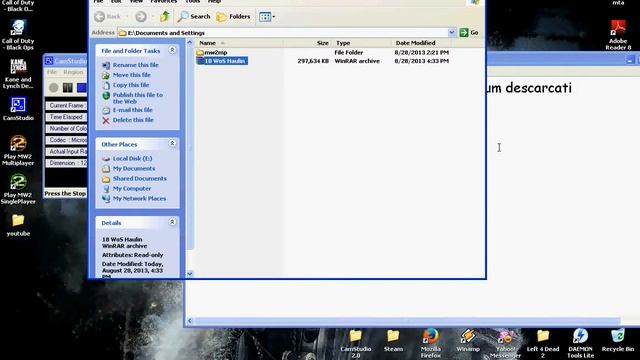Click the Play MW2 SinglePlayer desktop icon
The width and height of the screenshot is (640, 360).
[18, 189]
